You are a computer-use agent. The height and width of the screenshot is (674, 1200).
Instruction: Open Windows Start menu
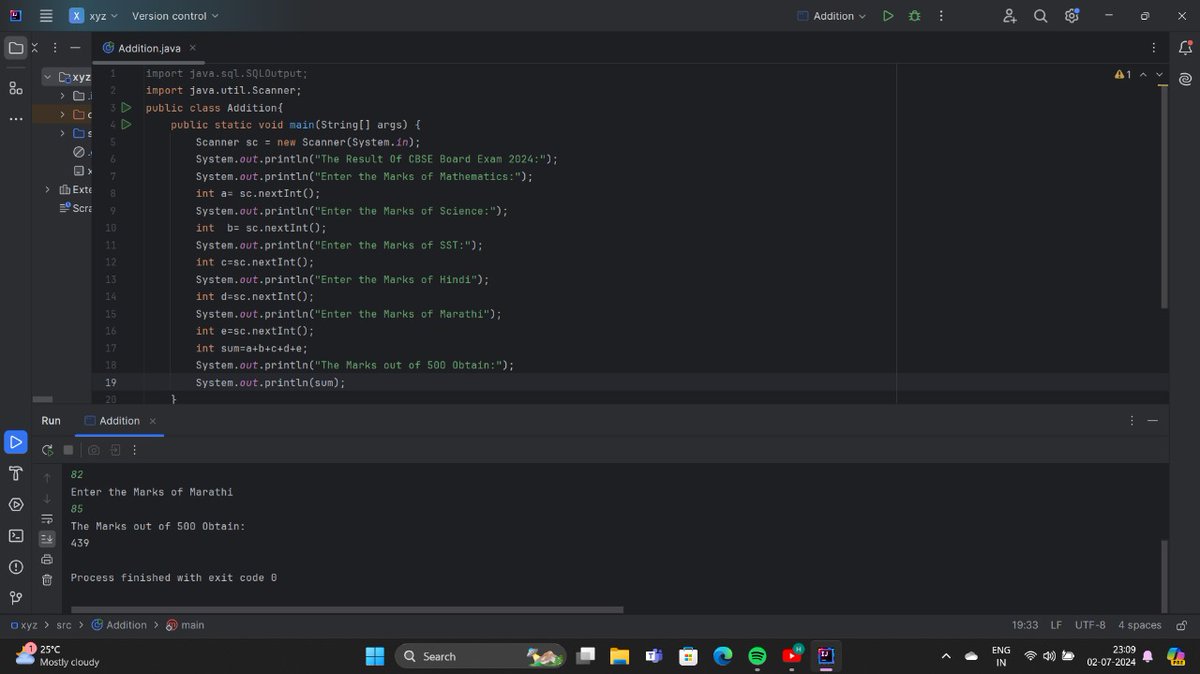pos(375,656)
